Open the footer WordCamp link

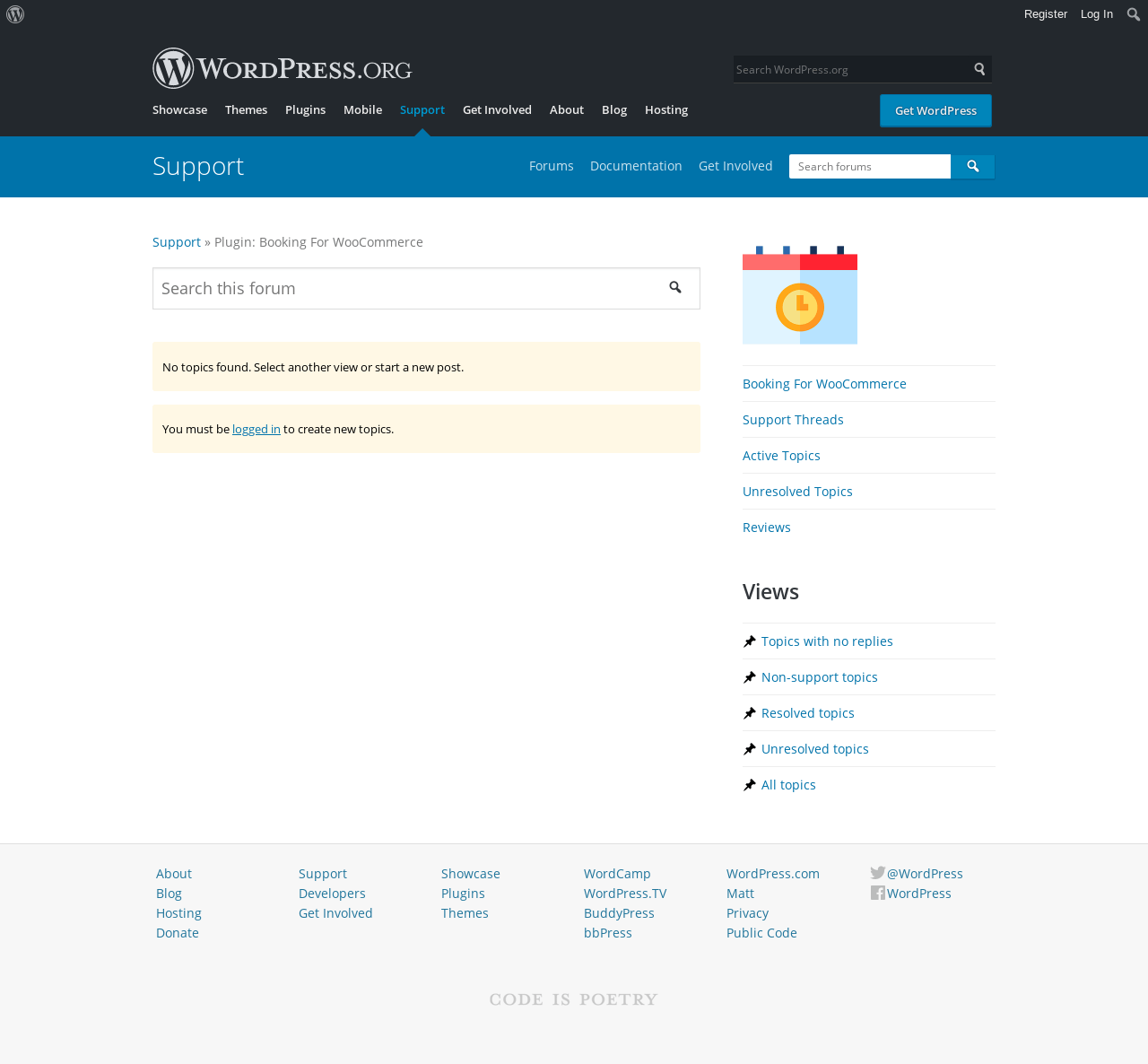pyautogui.click(x=617, y=874)
